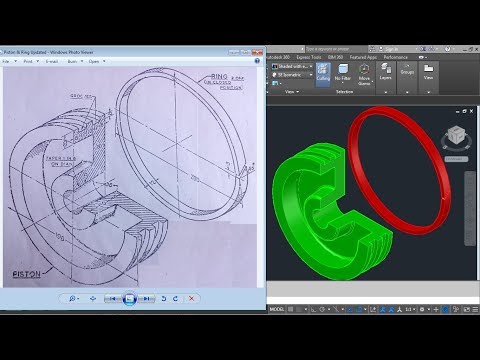The width and height of the screenshot is (480, 360).
Task: Open the No Filter selection tool
Action: (x=343, y=73)
